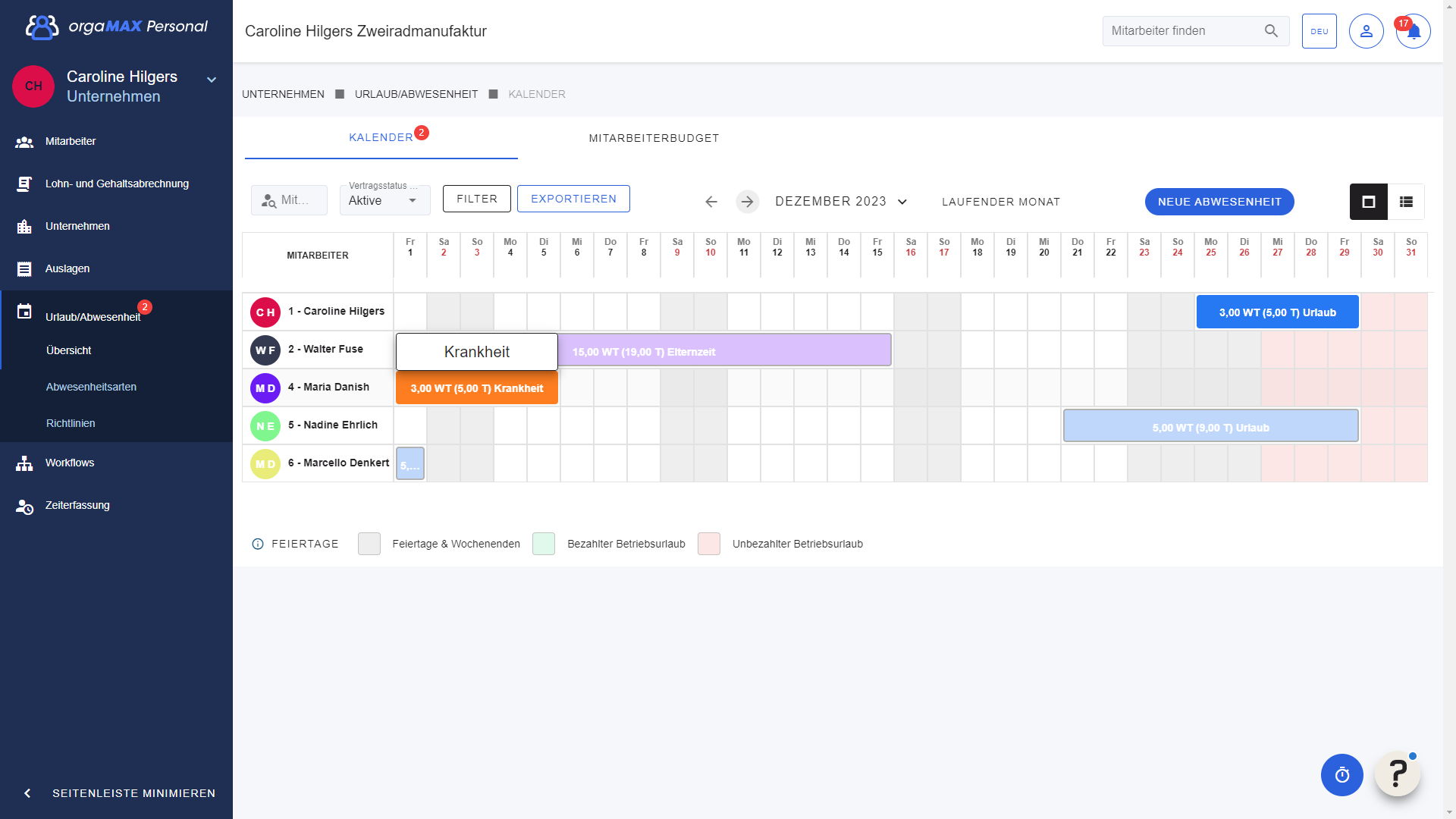Click Neue Abwesenheit button
This screenshot has width=1456, height=819.
tap(1219, 202)
